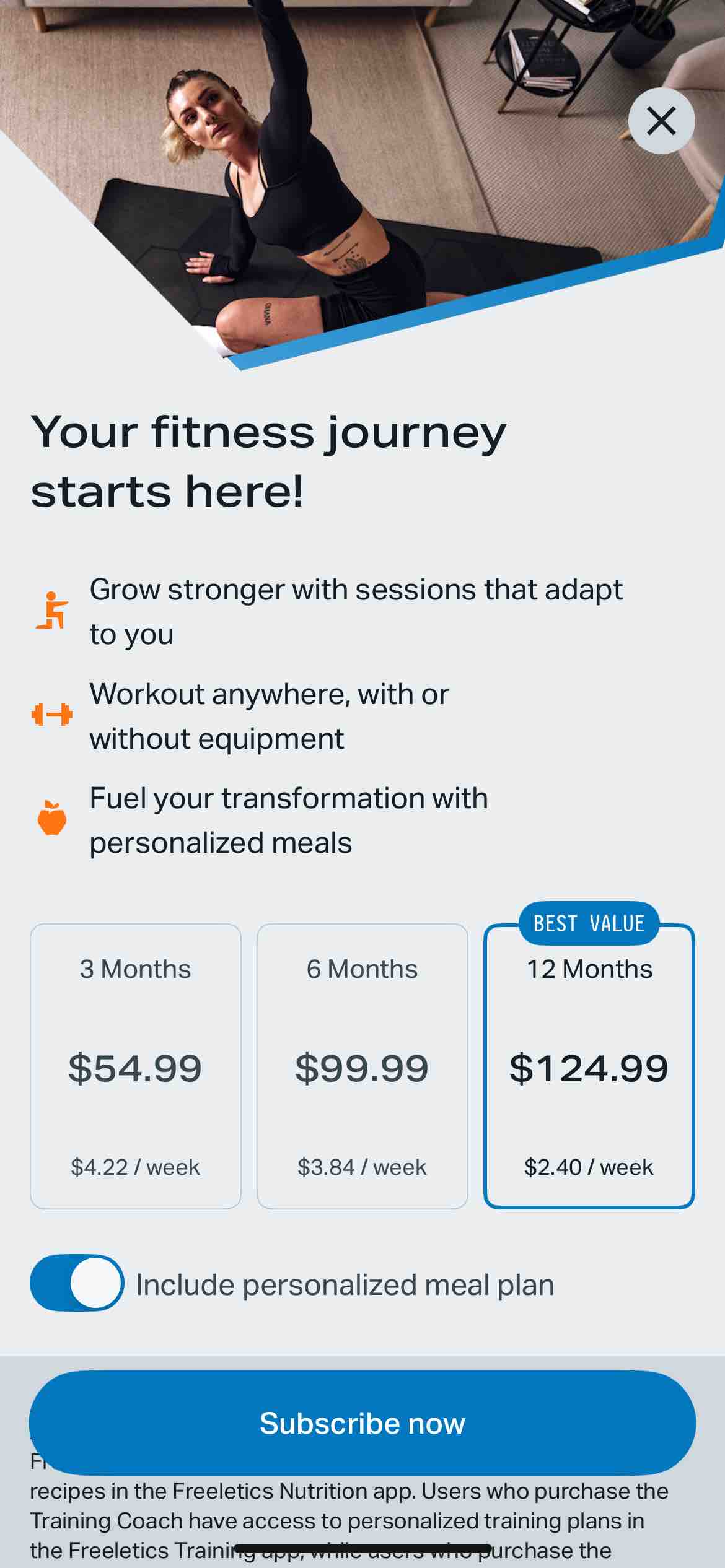Select the 6 Months plan card
This screenshot has width=725, height=1568.
(362, 1066)
